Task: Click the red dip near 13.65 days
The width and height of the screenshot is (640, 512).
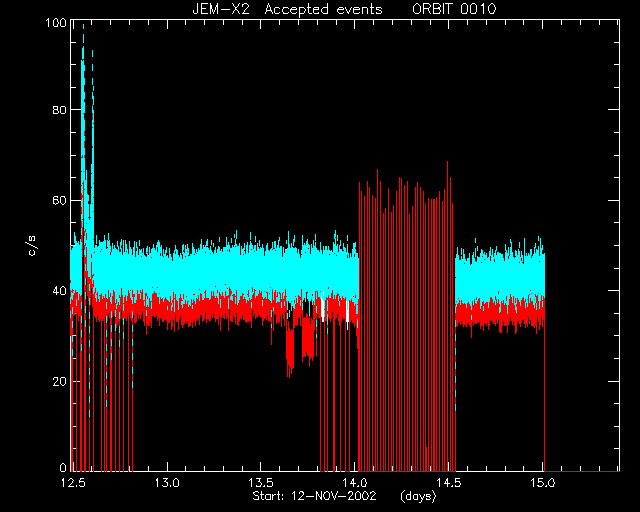Action: pos(290,351)
